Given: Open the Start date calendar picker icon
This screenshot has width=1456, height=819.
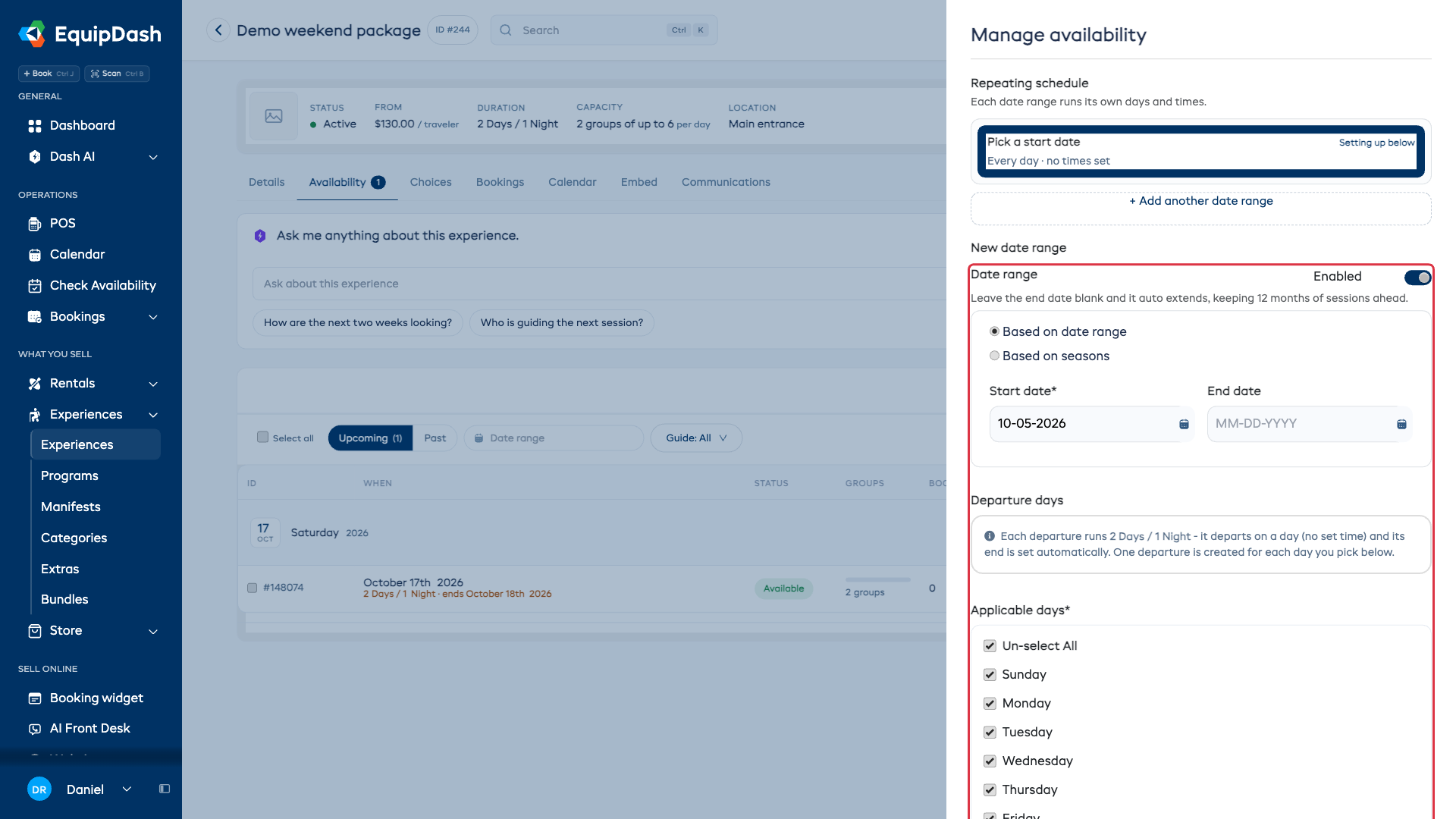Looking at the screenshot, I should point(1184,424).
